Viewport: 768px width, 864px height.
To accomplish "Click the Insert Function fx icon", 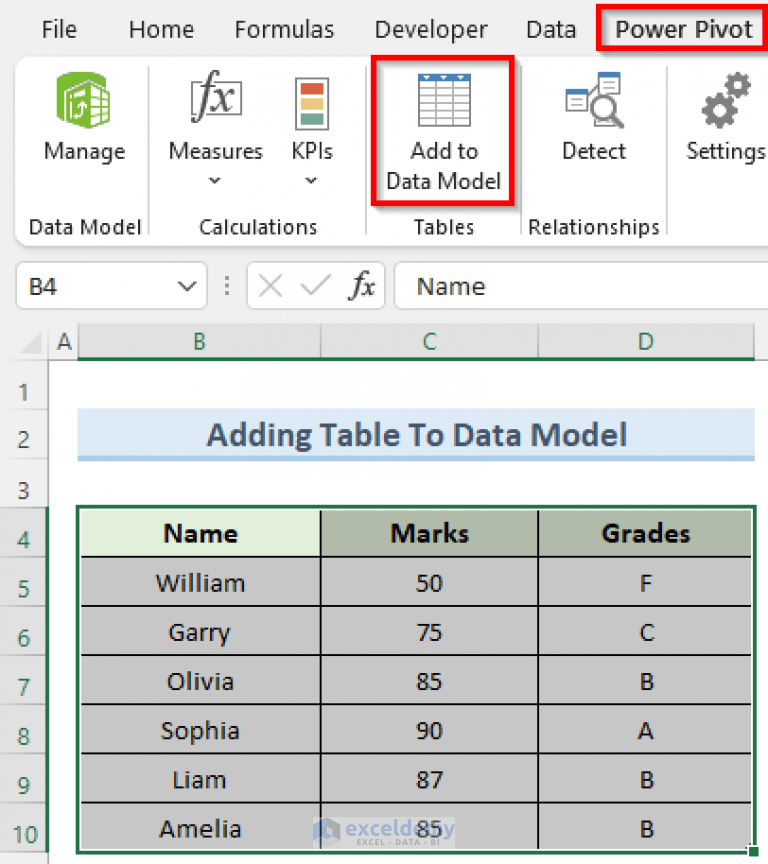I will [366, 286].
